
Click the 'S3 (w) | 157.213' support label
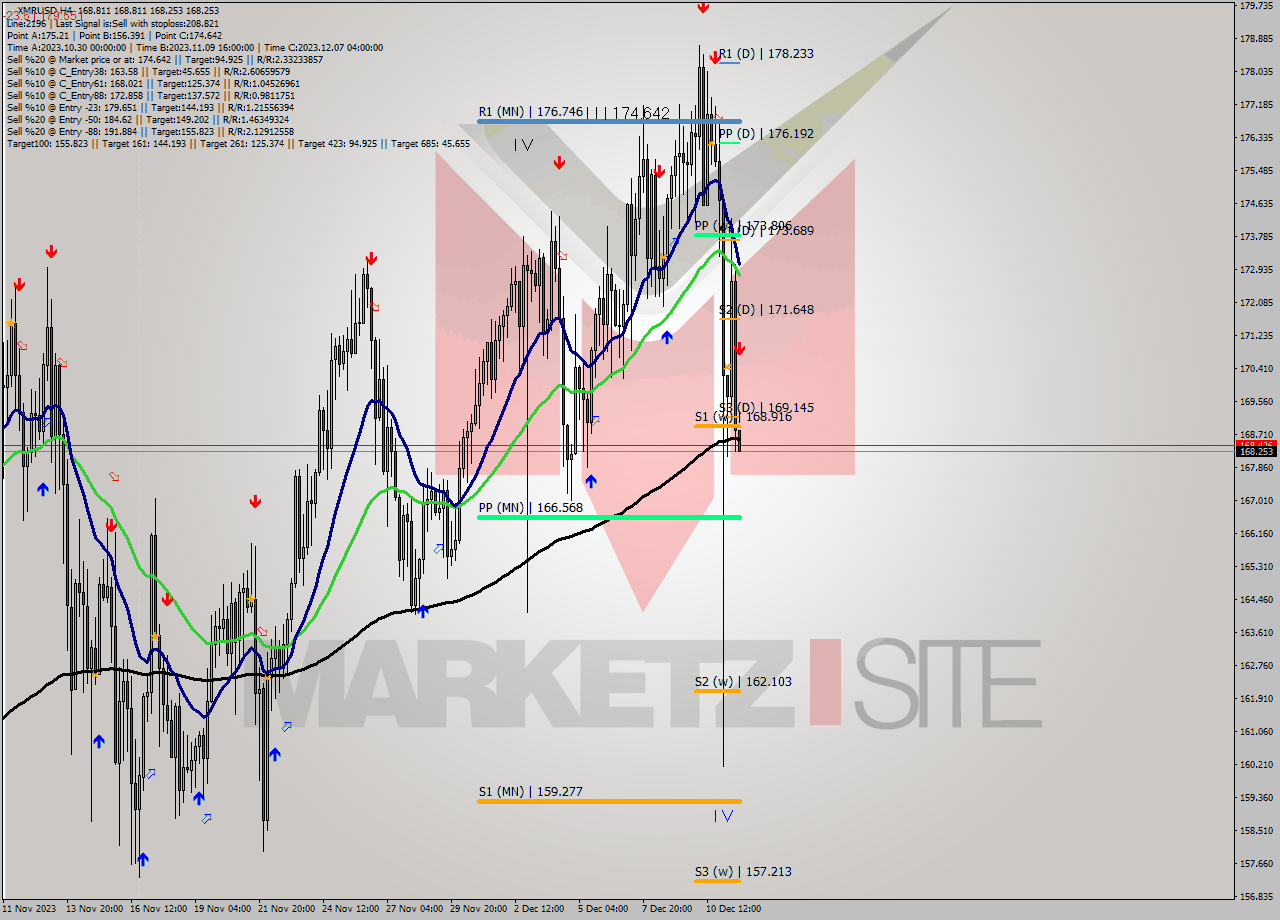click(x=743, y=871)
